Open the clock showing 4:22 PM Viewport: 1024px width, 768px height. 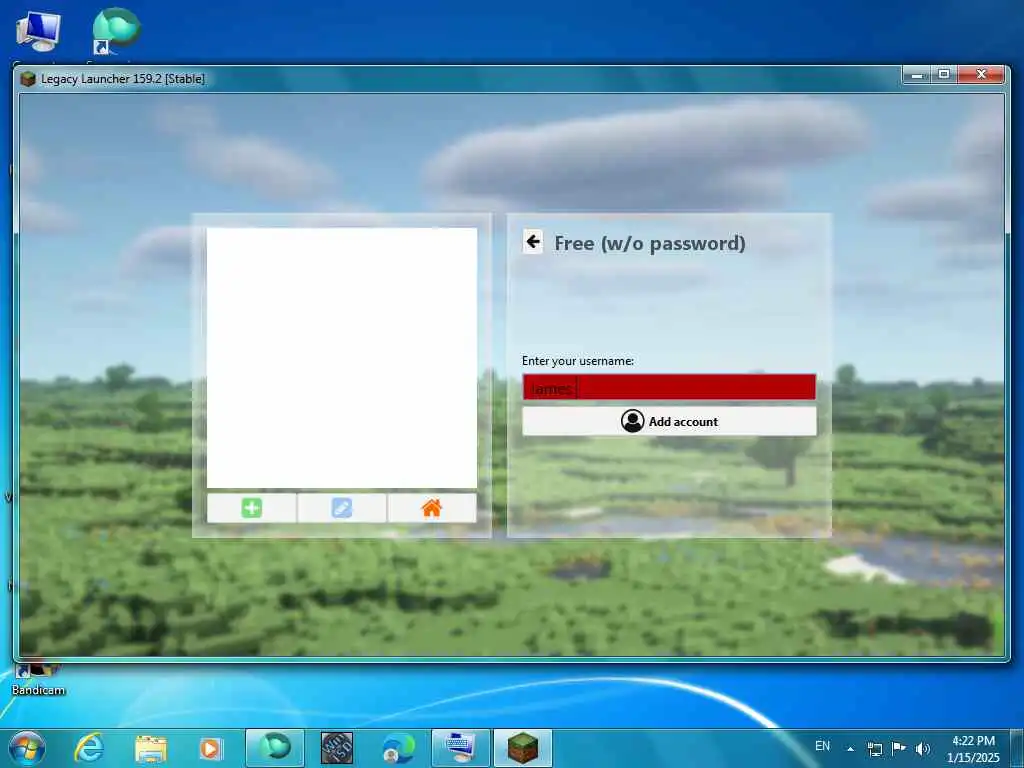973,748
